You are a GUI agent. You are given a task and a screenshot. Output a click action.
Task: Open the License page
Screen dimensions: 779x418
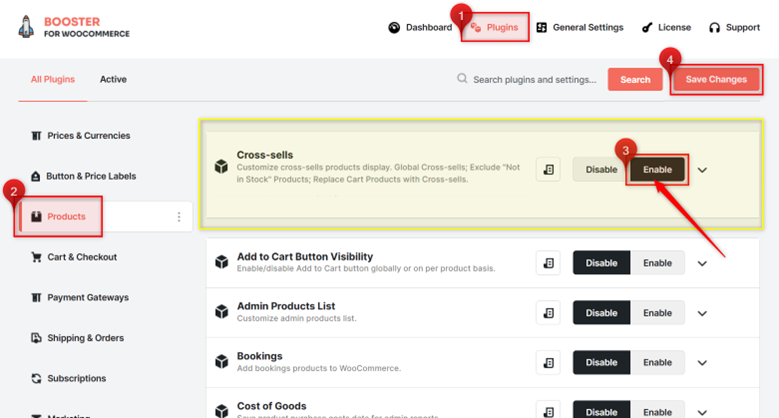pyautogui.click(x=666, y=28)
